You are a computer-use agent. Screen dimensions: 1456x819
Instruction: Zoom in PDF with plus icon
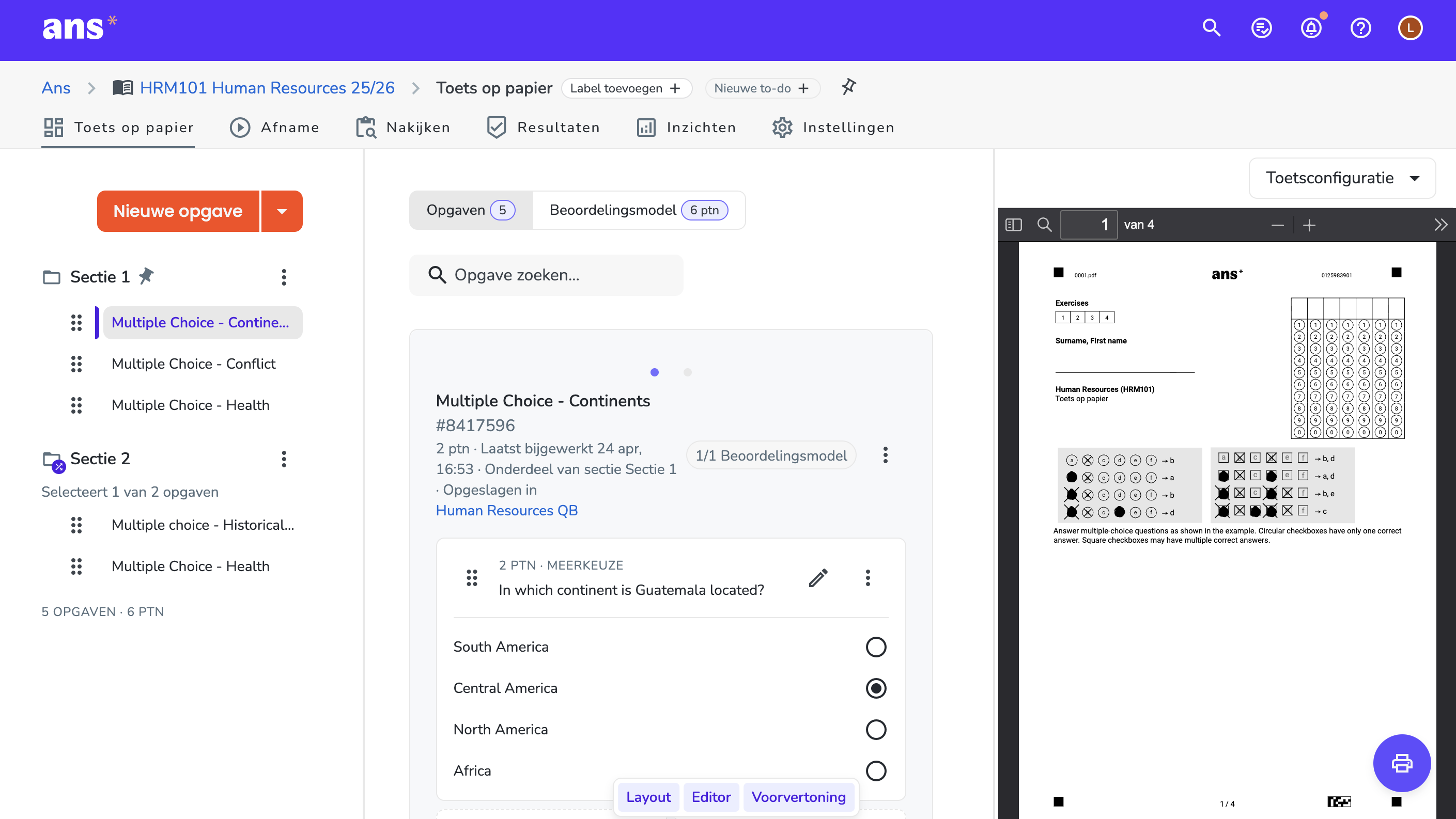pos(1309,225)
